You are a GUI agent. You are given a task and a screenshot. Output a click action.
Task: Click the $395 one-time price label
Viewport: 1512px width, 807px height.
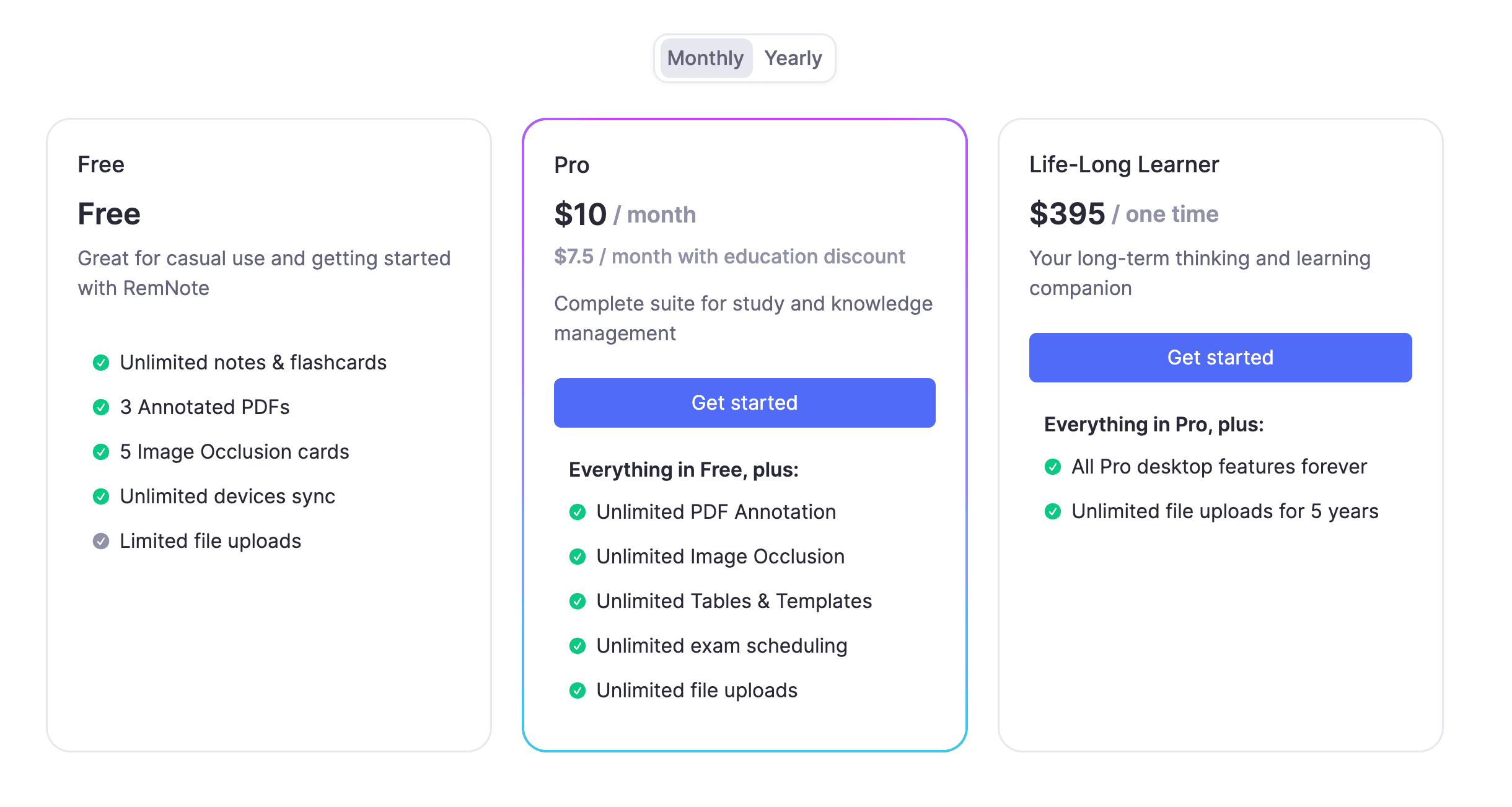click(x=1123, y=213)
